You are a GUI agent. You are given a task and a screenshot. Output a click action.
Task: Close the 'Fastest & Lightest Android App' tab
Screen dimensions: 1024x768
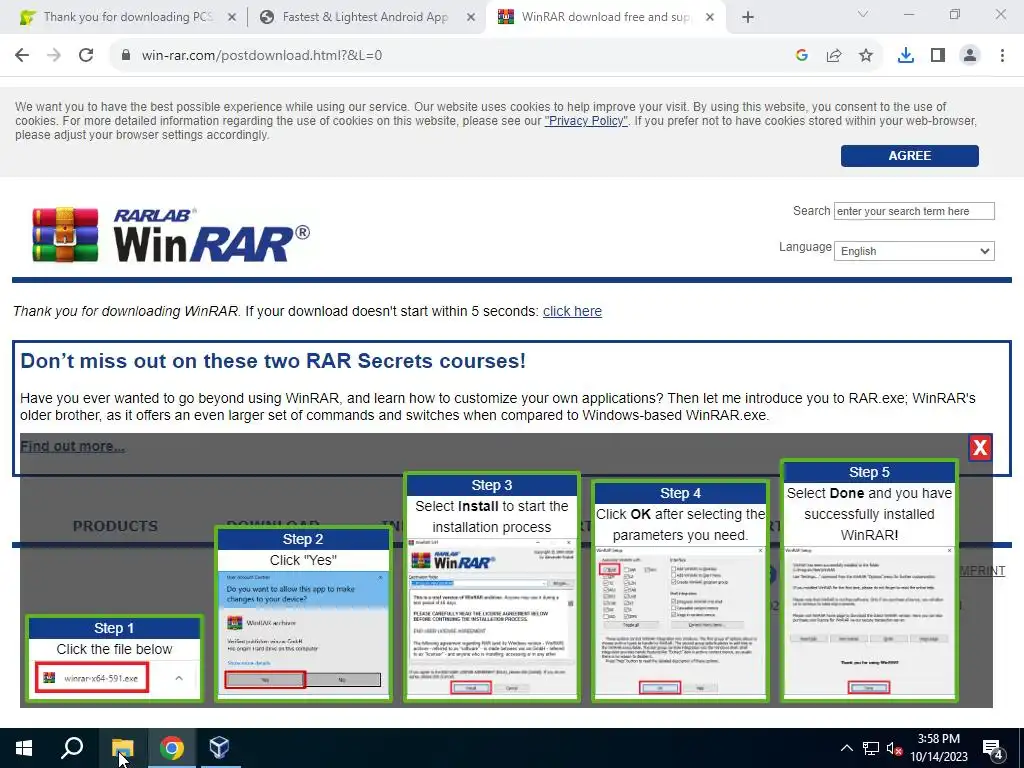click(x=471, y=18)
